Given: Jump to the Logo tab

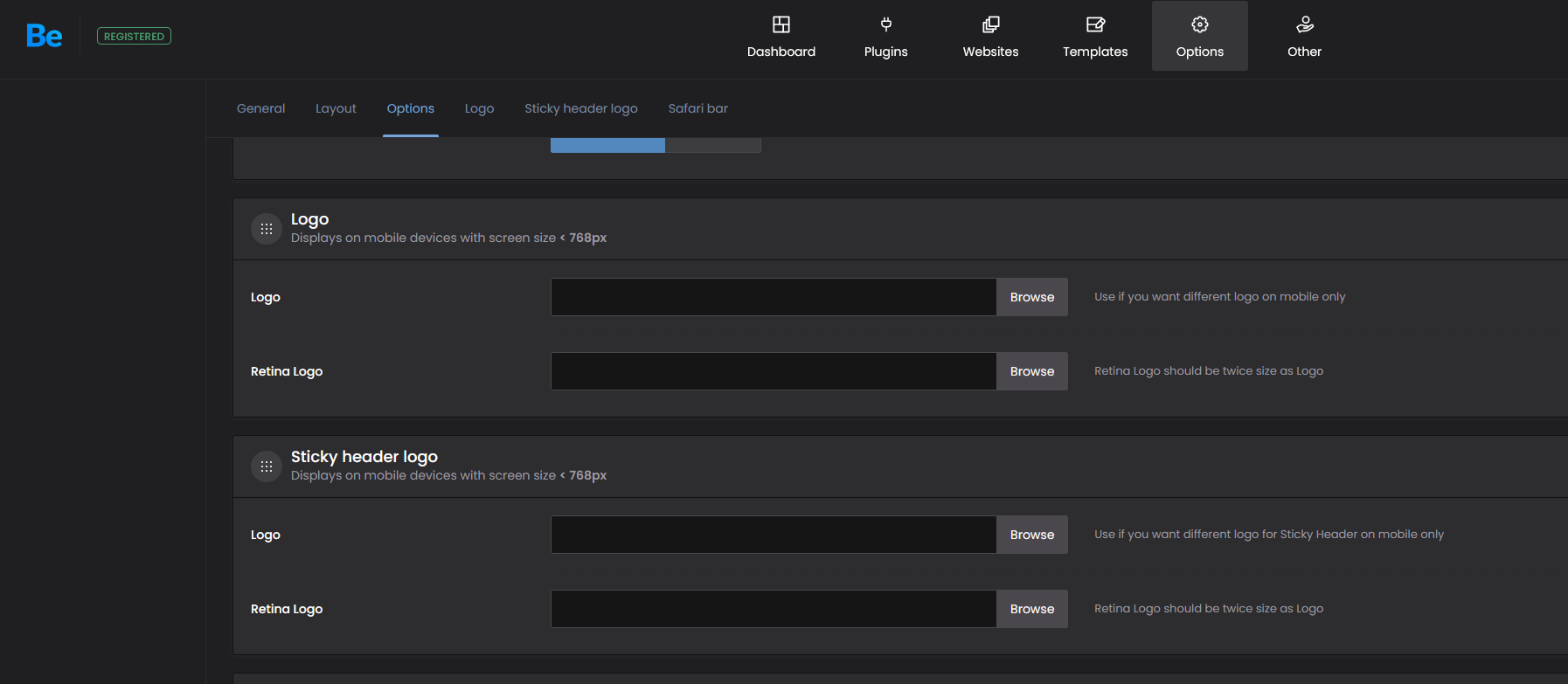Looking at the screenshot, I should pyautogui.click(x=479, y=108).
